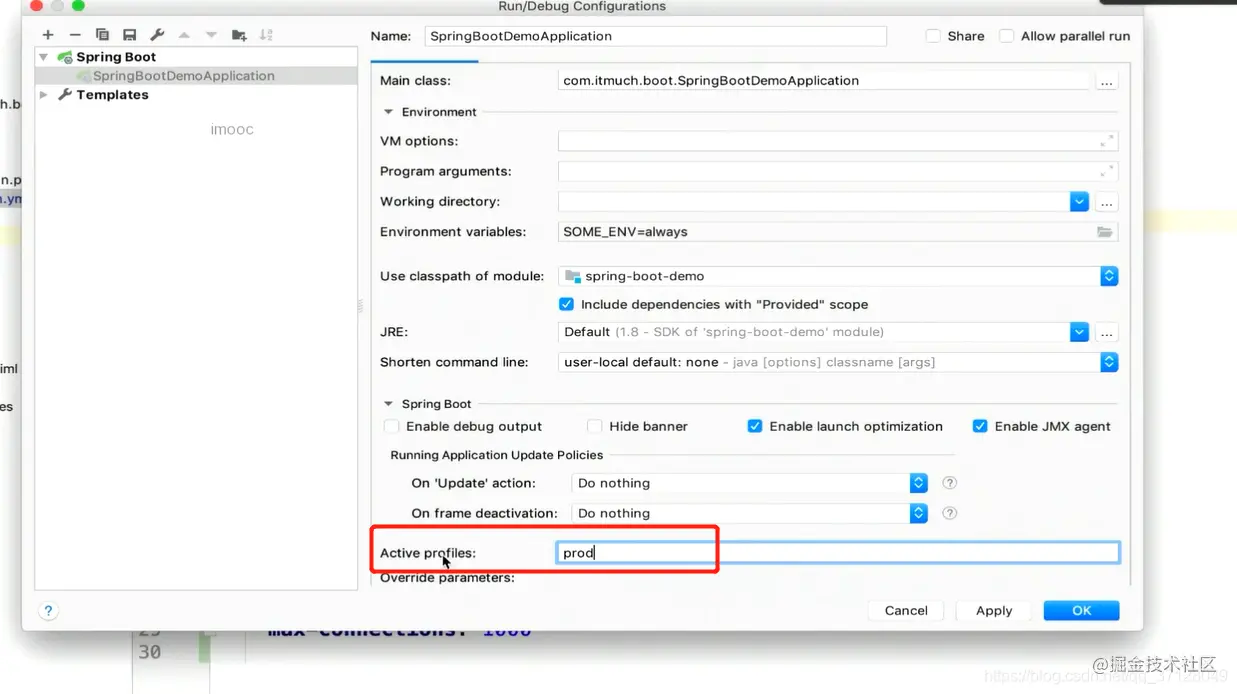Add a new configuration with plus icon
This screenshot has width=1237, height=694.
(x=47, y=35)
